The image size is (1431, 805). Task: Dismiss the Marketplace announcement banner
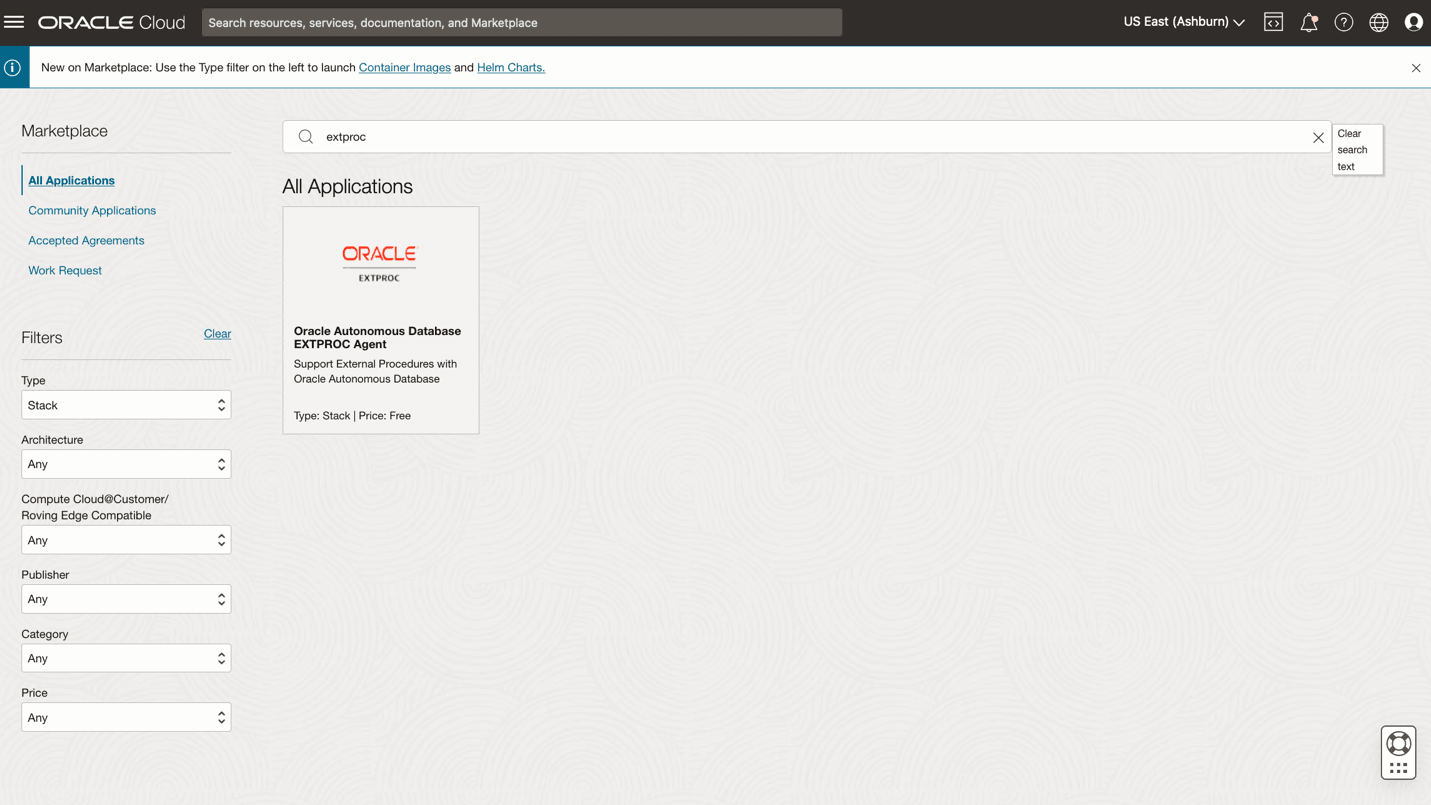tap(1415, 67)
